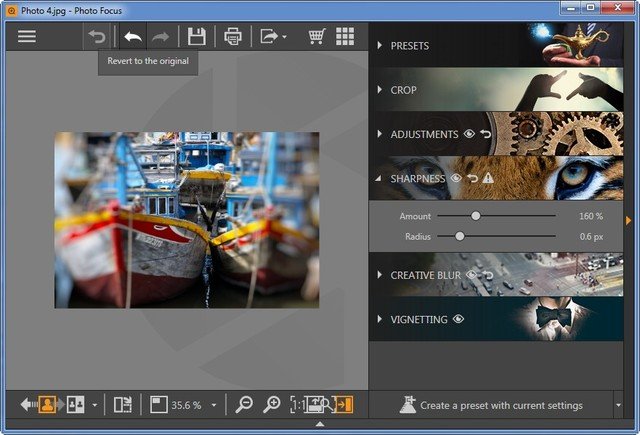640x435 pixels.
Task: Click the Revert to the original icon
Action: tap(97, 37)
